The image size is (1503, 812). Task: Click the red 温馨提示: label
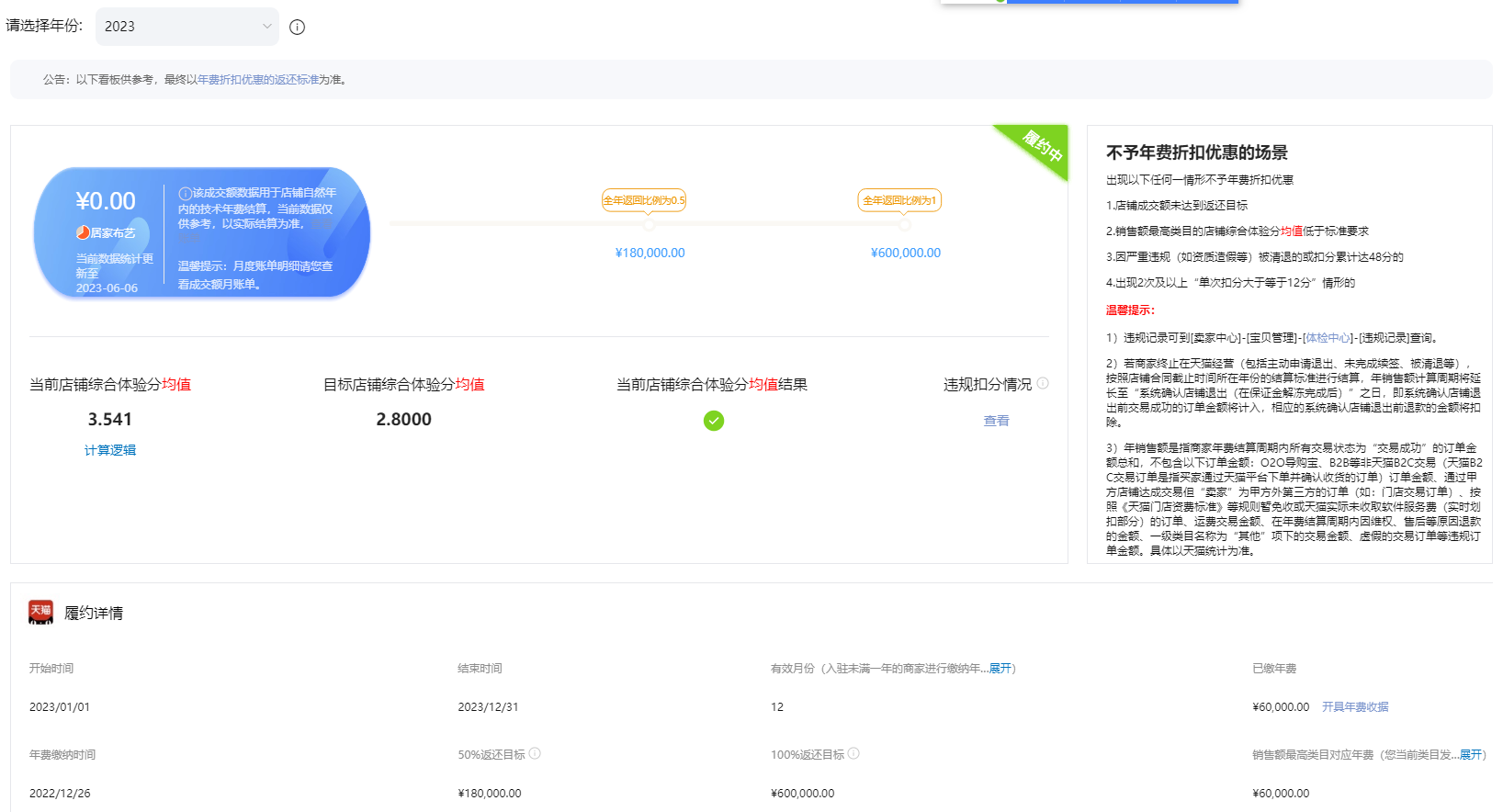click(1130, 310)
